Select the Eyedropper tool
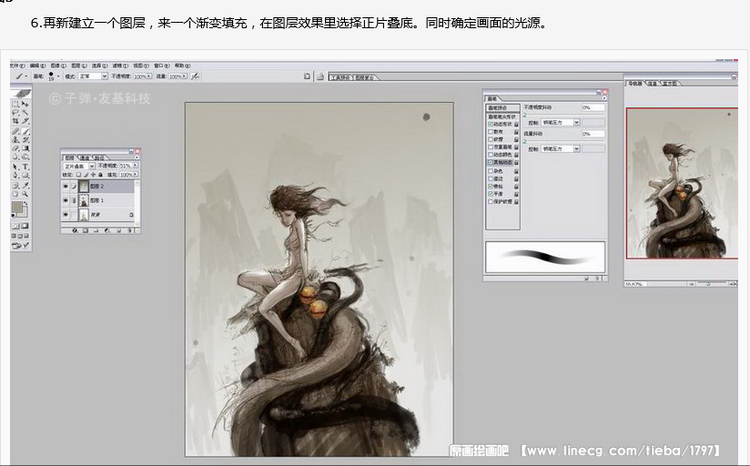The width and height of the screenshot is (750, 466). click(x=25, y=185)
